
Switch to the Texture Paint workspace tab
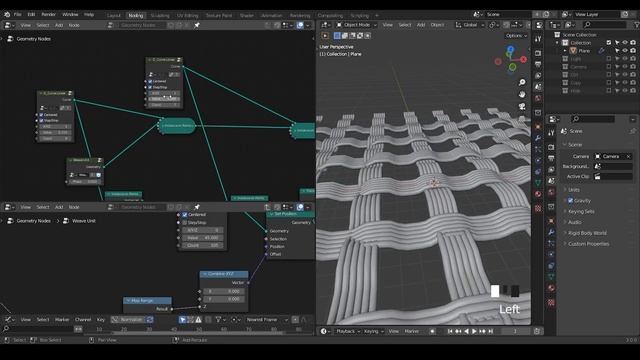point(219,16)
